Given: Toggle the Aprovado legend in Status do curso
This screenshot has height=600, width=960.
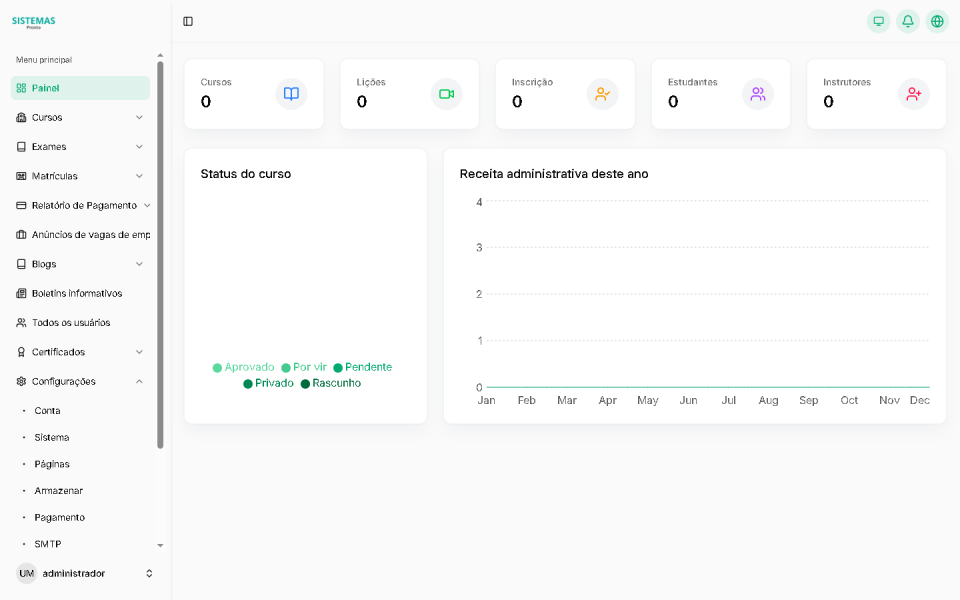Looking at the screenshot, I should pyautogui.click(x=244, y=367).
